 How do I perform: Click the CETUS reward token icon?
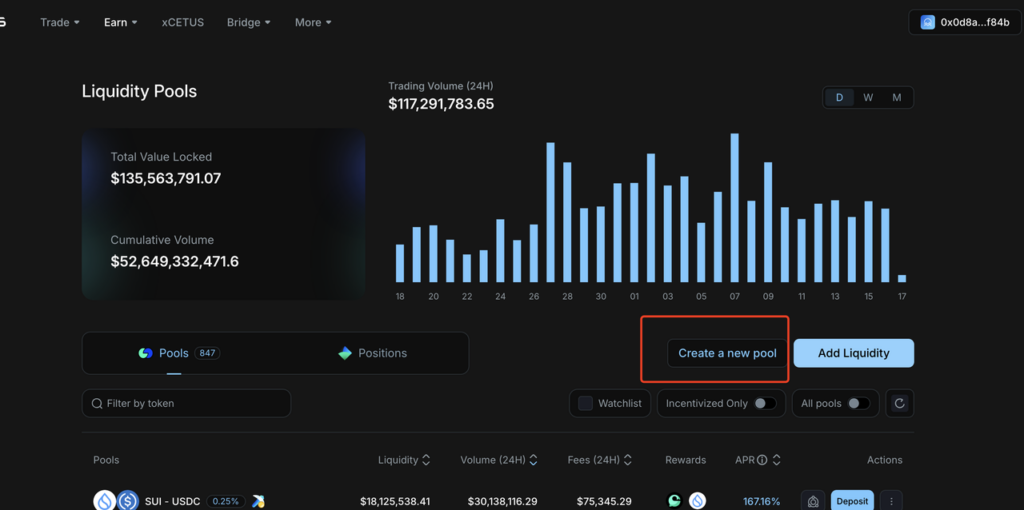point(675,502)
